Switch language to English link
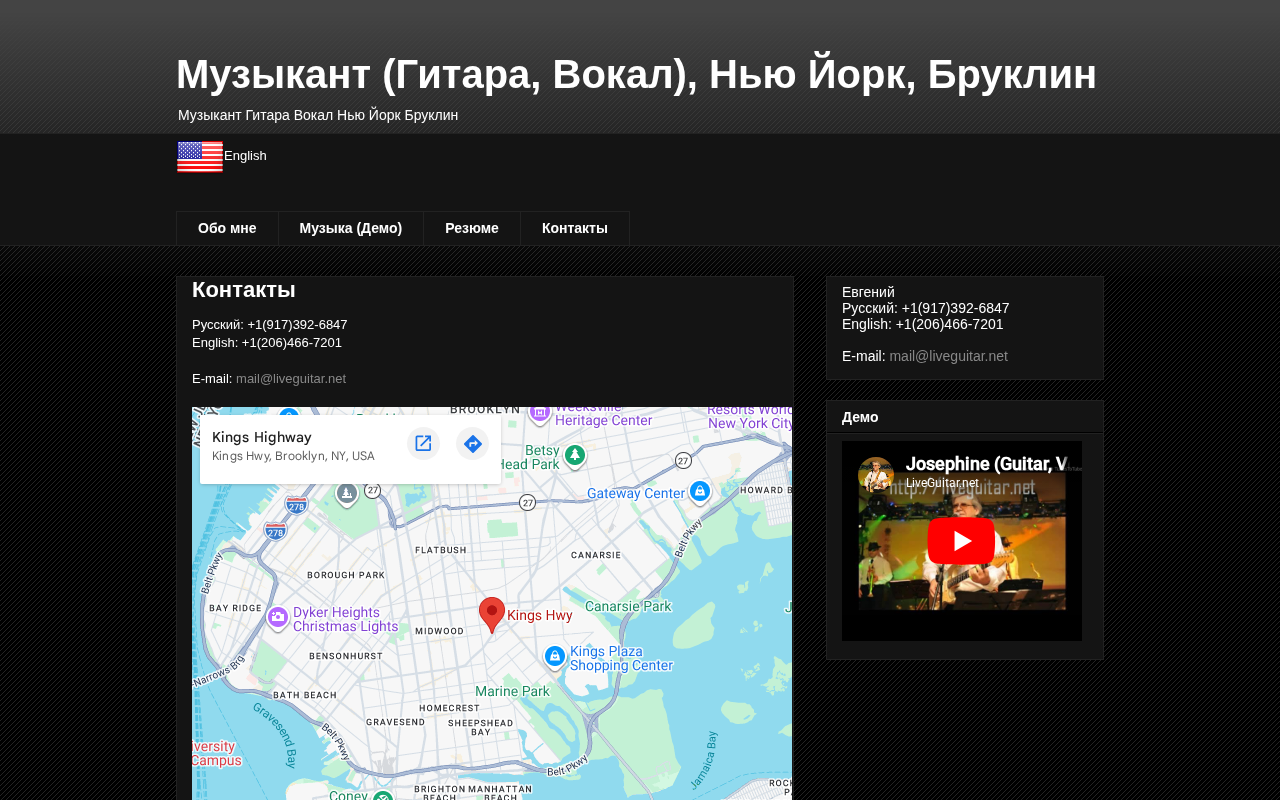 coord(245,156)
